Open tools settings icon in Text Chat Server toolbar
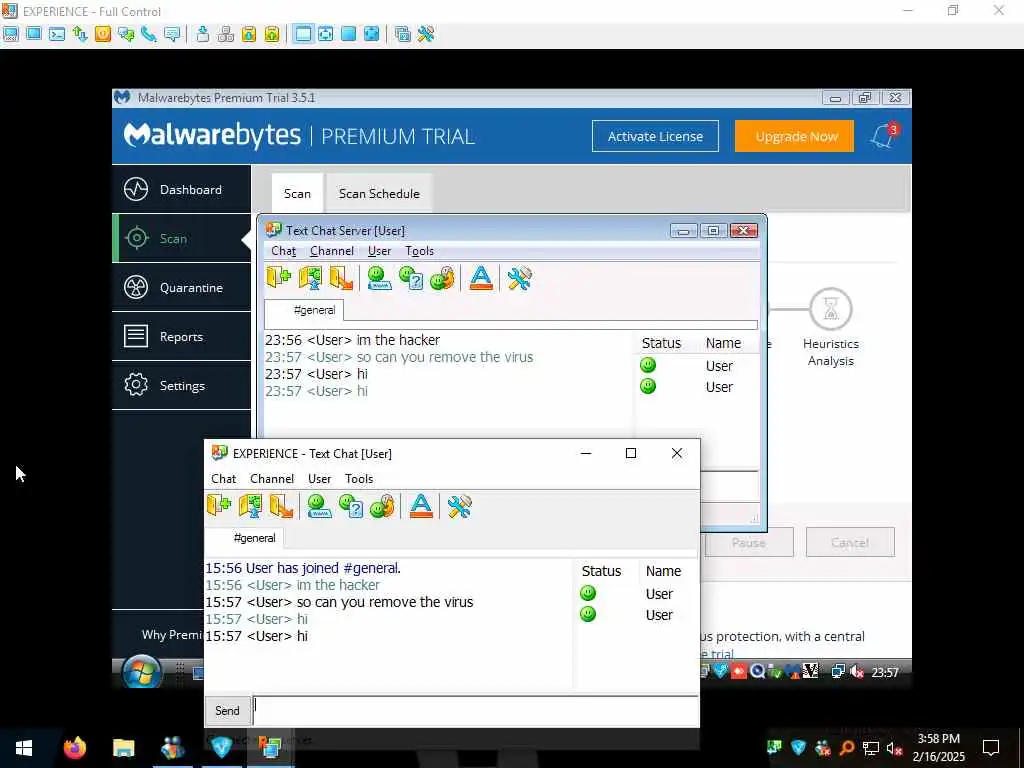This screenshot has width=1024, height=768. [520, 278]
